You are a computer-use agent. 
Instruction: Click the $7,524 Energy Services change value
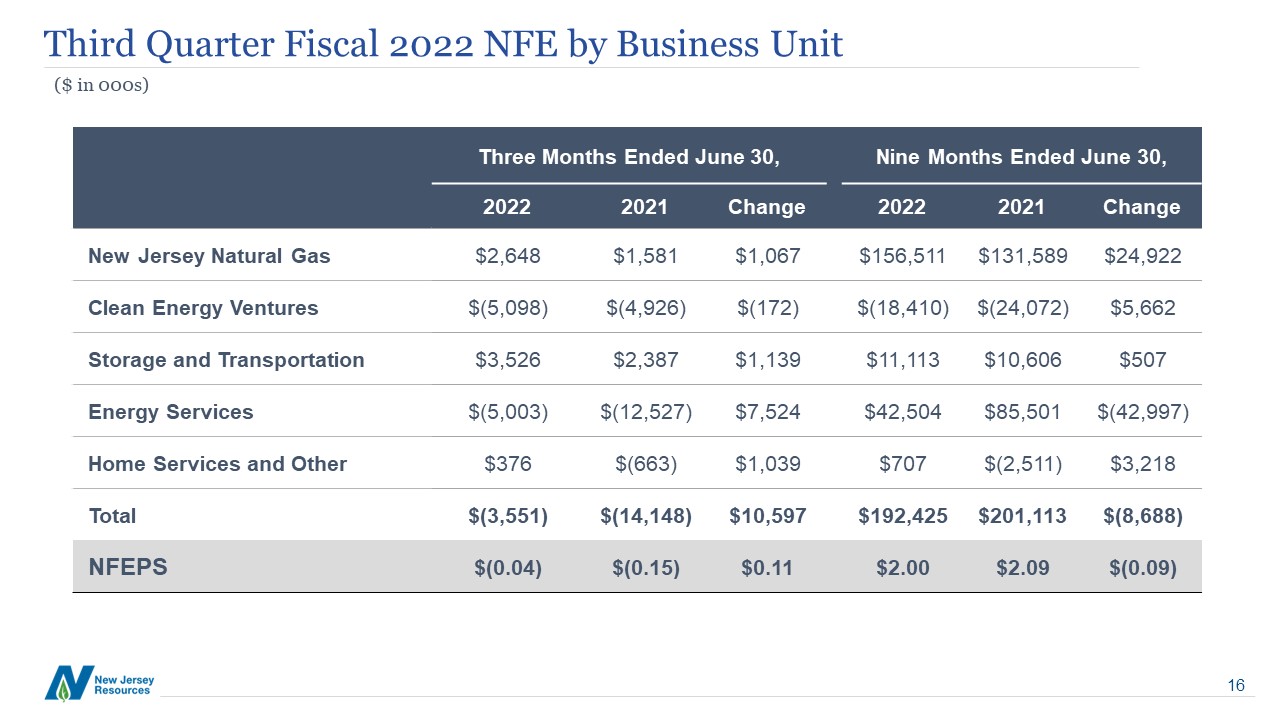767,412
